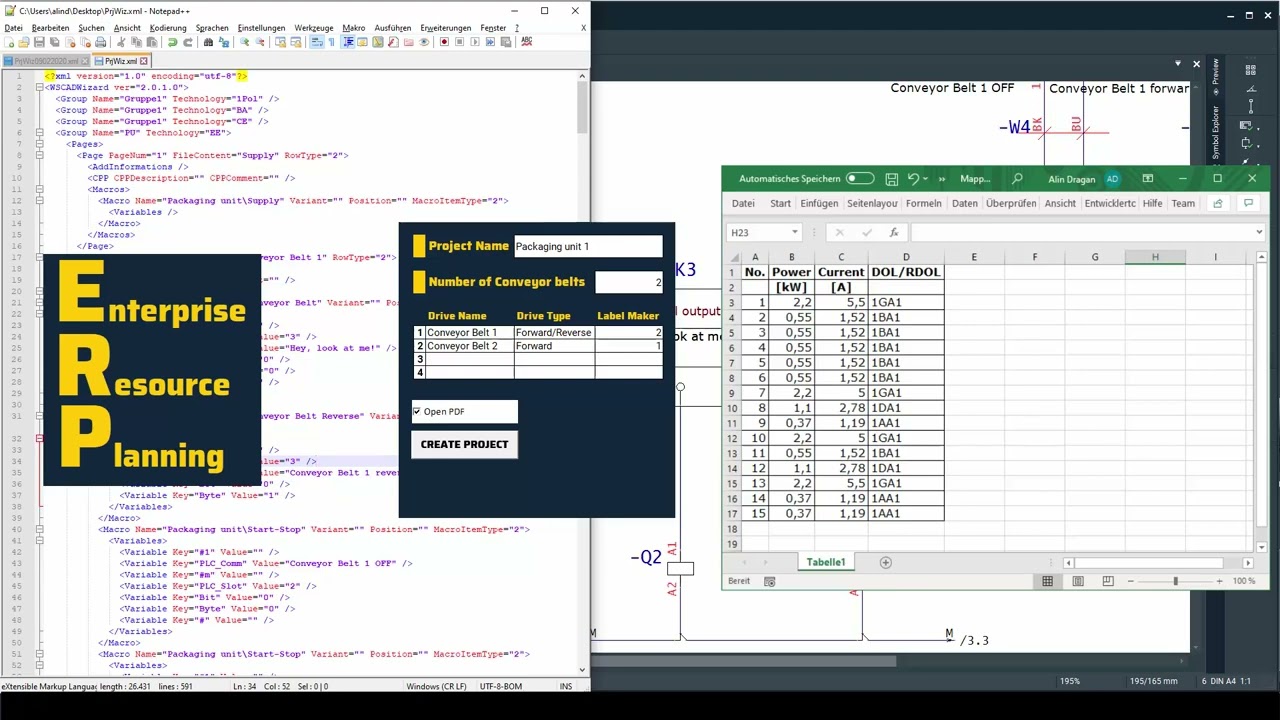Image resolution: width=1280 pixels, height=720 pixels.
Task: Select the Conveyor Belt 2 drive name cell
Action: (x=469, y=346)
